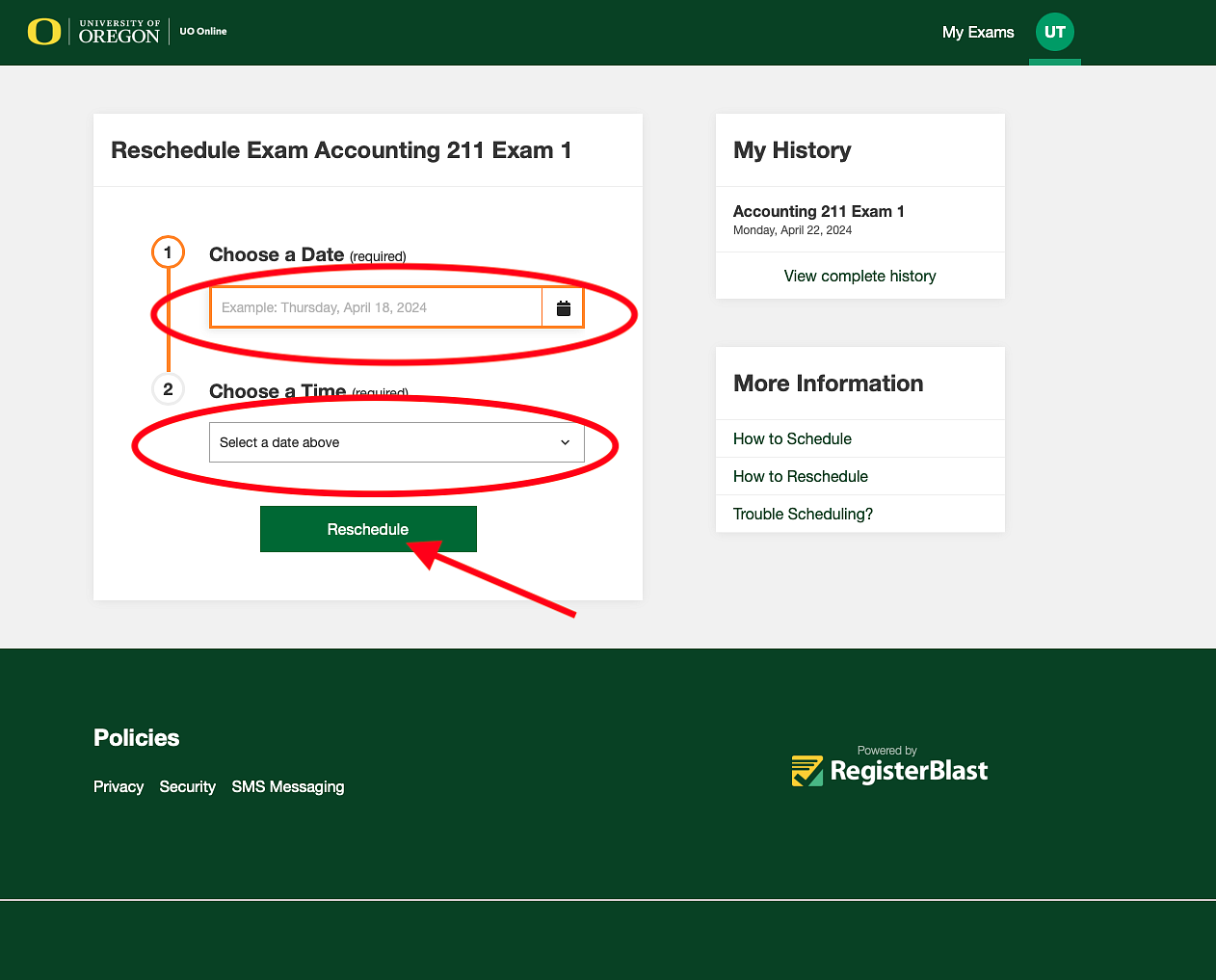Open Trouble Scheduling? link
1216x980 pixels.
pos(803,514)
